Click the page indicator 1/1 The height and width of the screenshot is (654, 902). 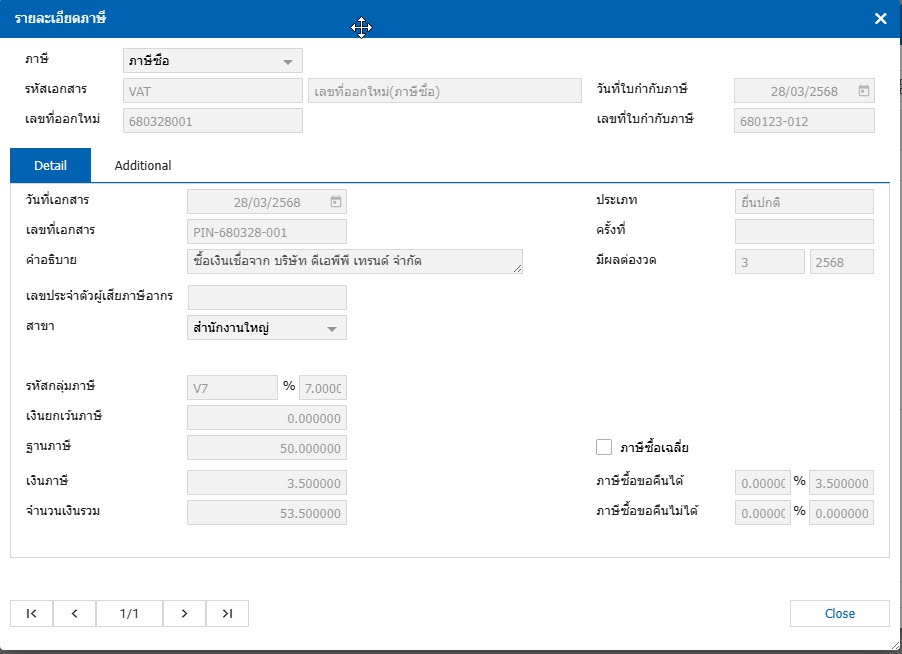click(129, 614)
